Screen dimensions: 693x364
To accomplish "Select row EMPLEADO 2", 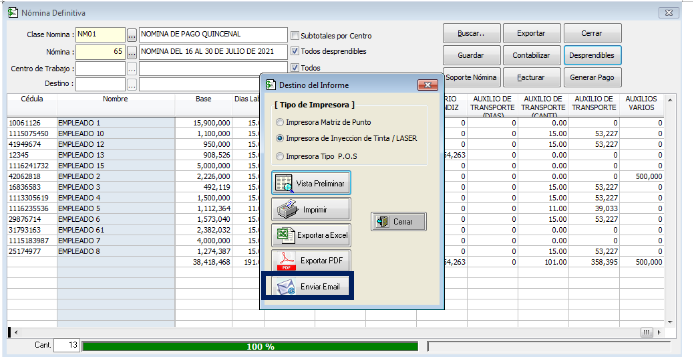I will [80, 176].
